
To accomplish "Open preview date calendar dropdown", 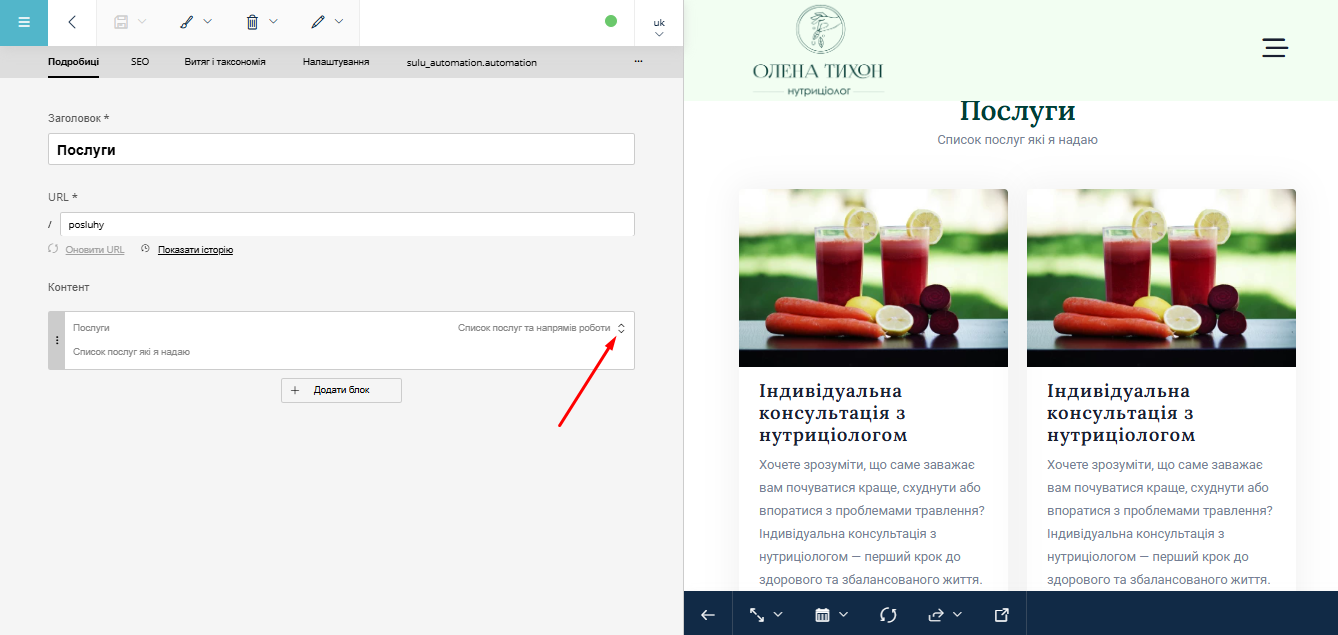I will (831, 614).
